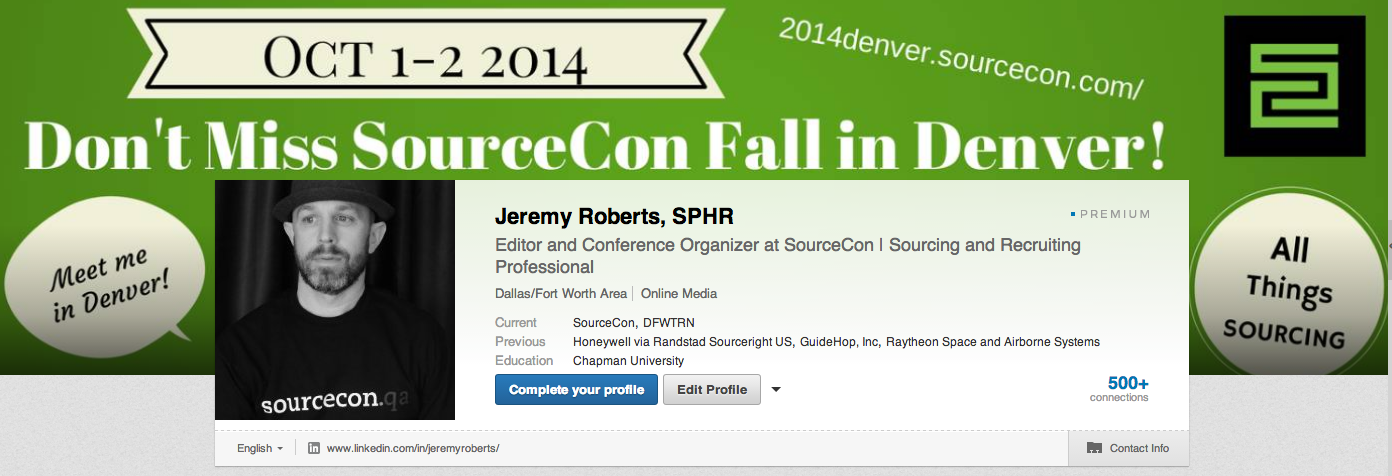Click the Previous companies line starting Honeywell
The height and width of the screenshot is (476, 1392).
[x=836, y=342]
